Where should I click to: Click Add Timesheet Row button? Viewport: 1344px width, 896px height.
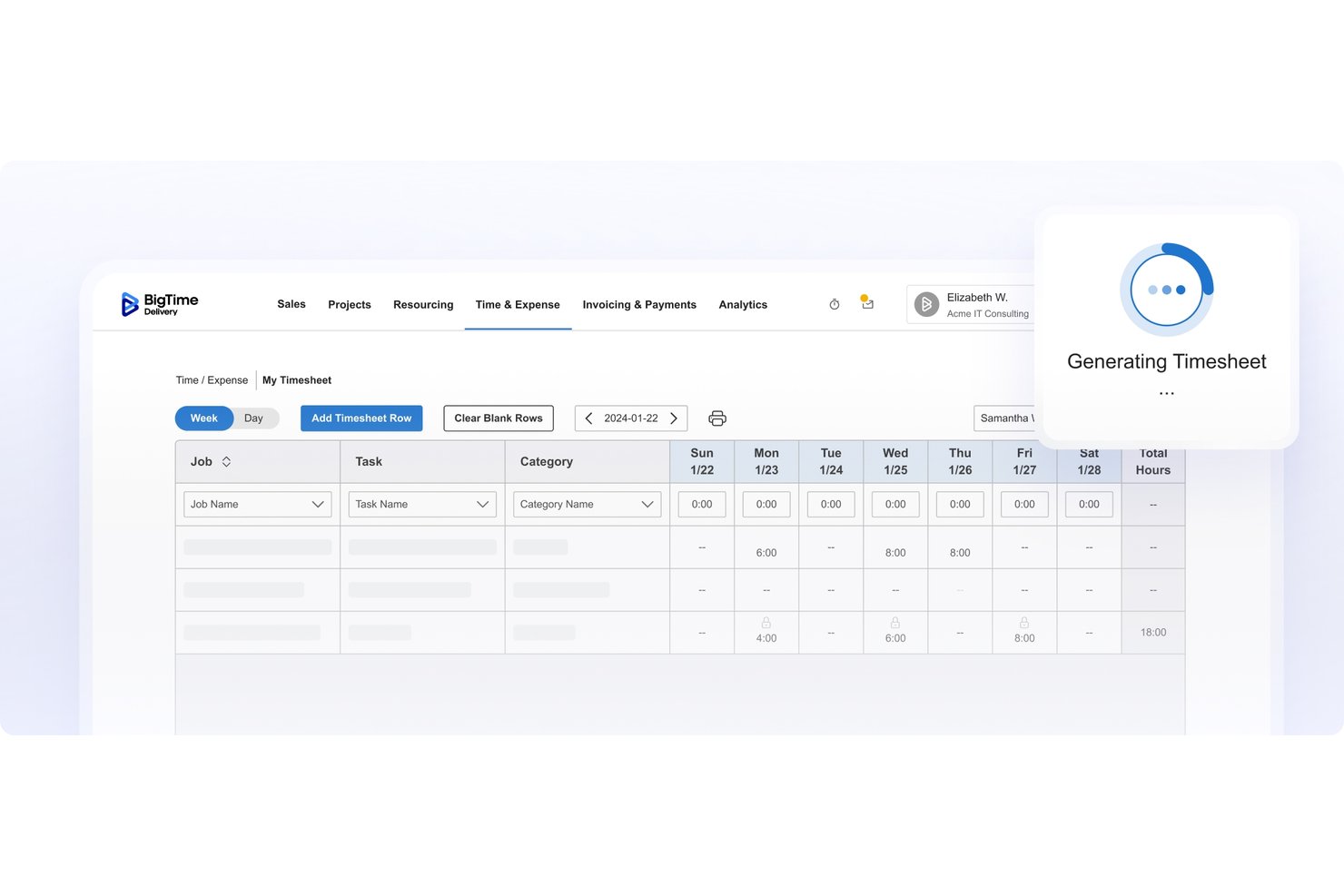click(361, 418)
